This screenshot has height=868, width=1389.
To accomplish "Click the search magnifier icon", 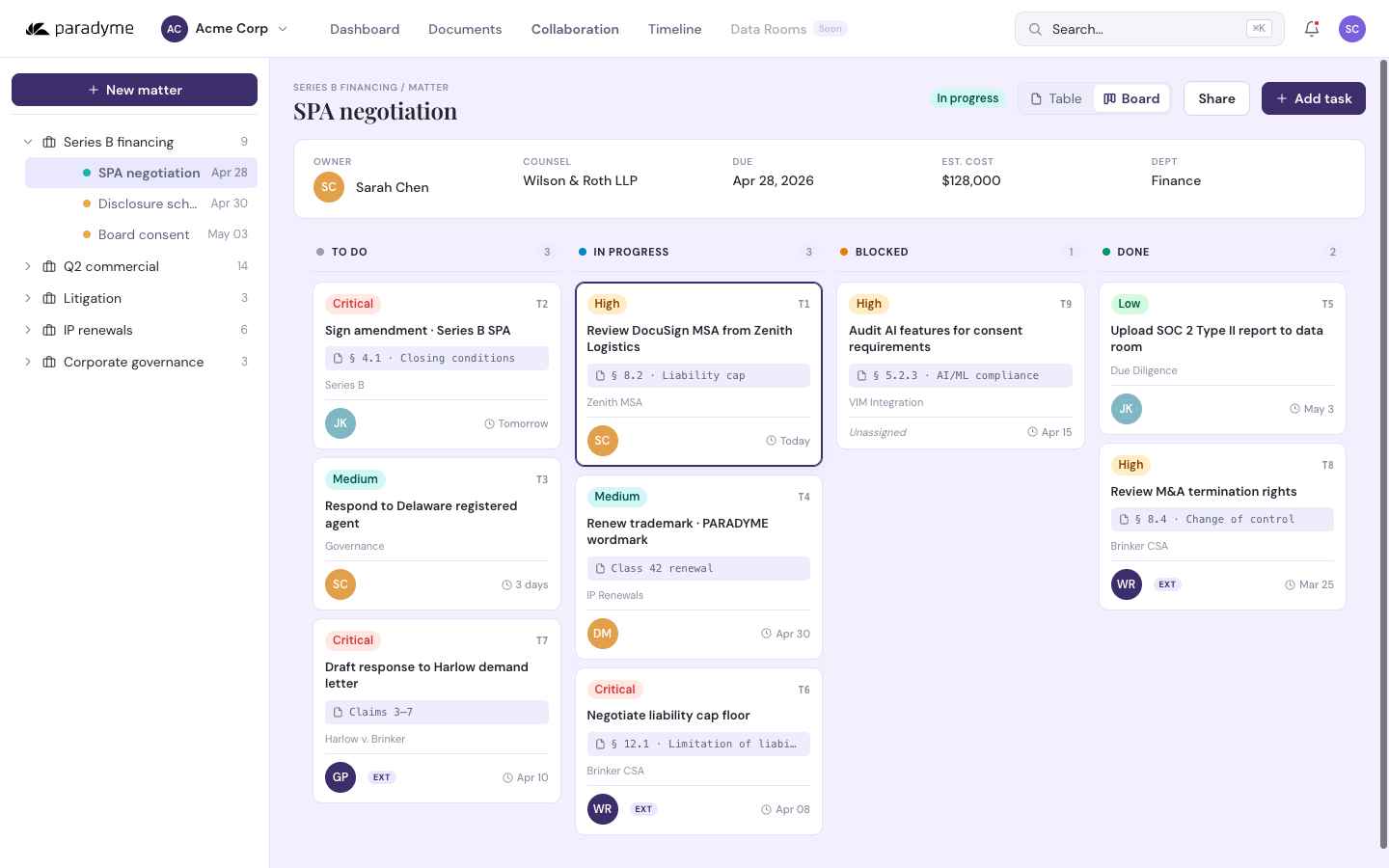I will point(1035,29).
